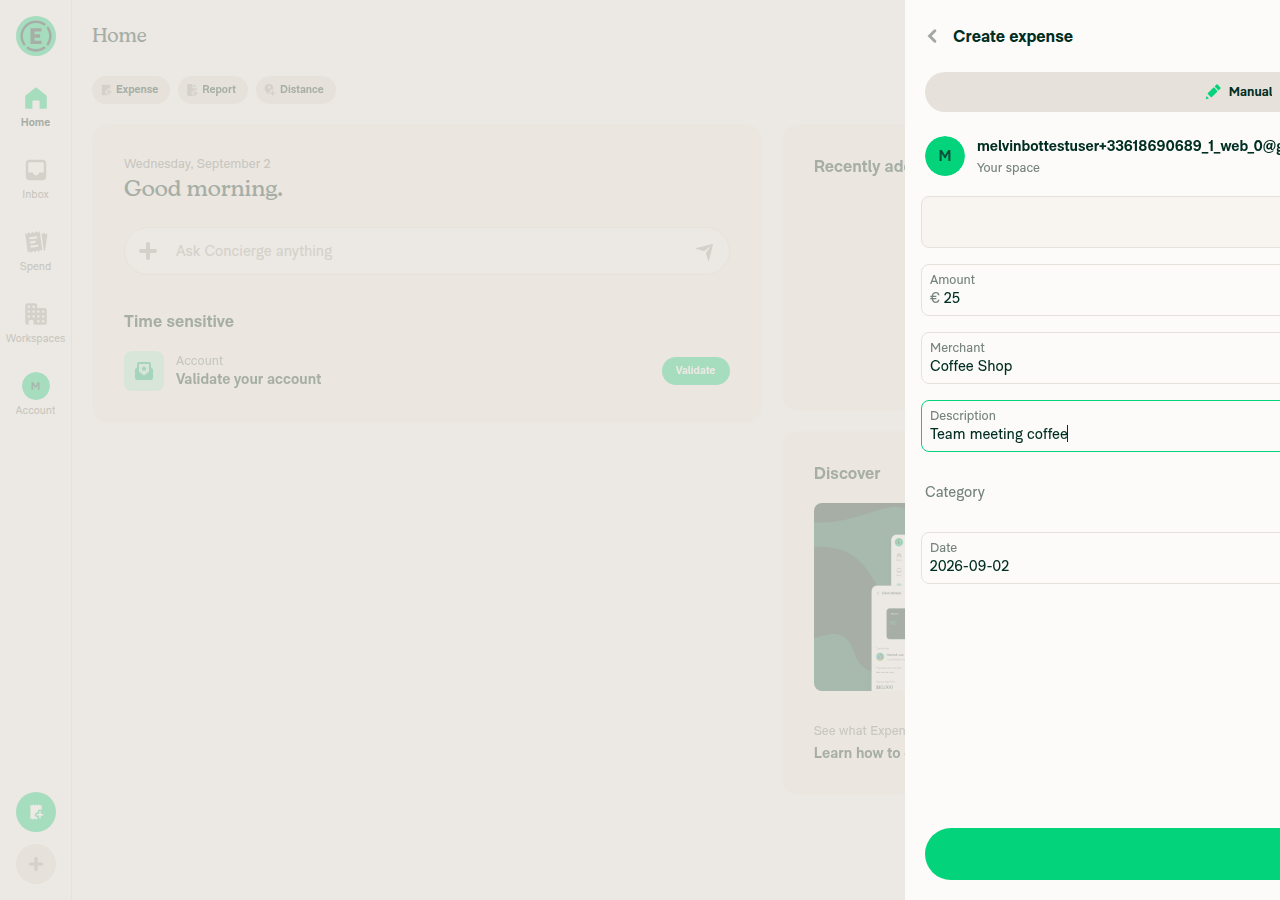This screenshot has width=1280, height=900.
Task: Click the Create expense panel title
Action: [x=1013, y=36]
